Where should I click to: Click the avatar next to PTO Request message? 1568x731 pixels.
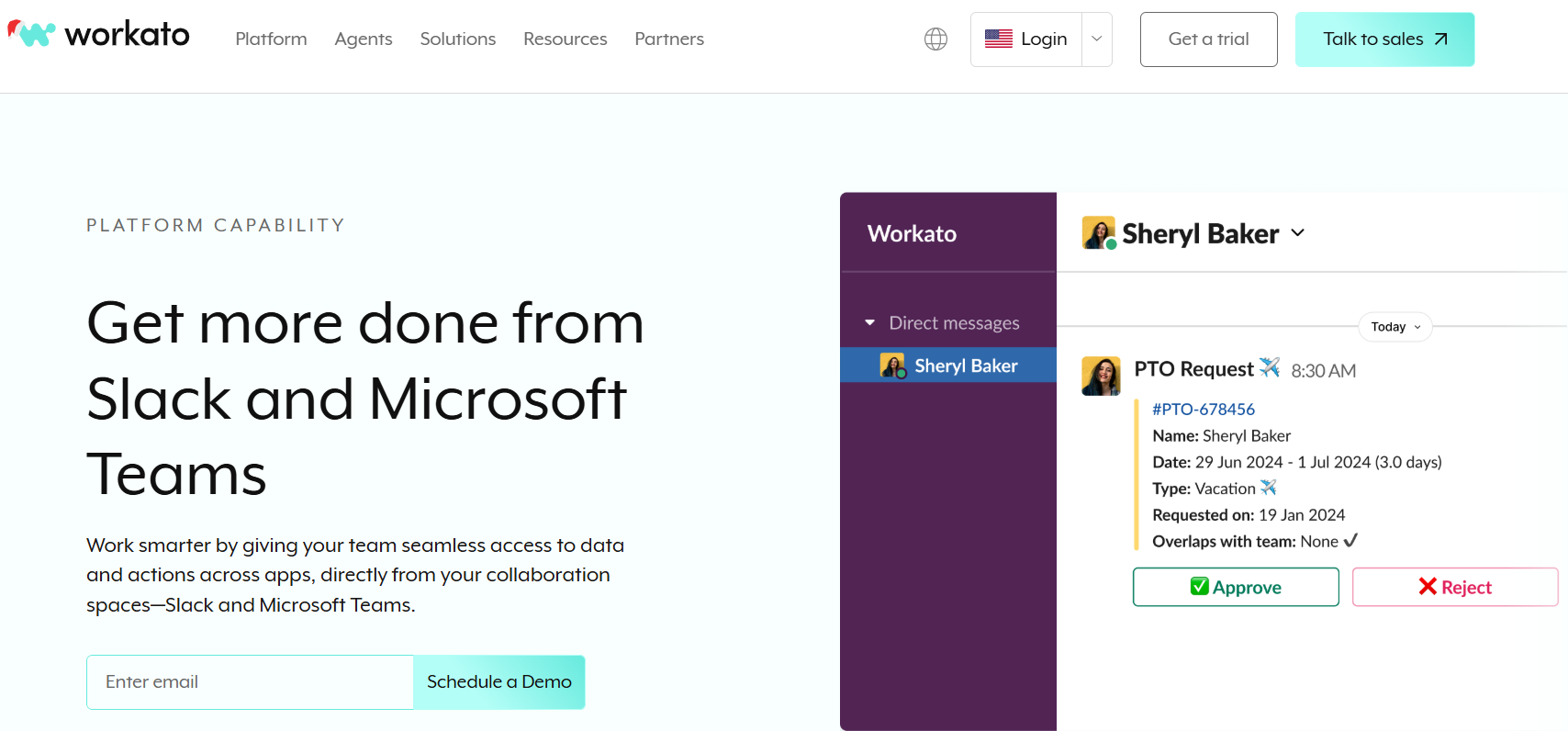pyautogui.click(x=1101, y=377)
